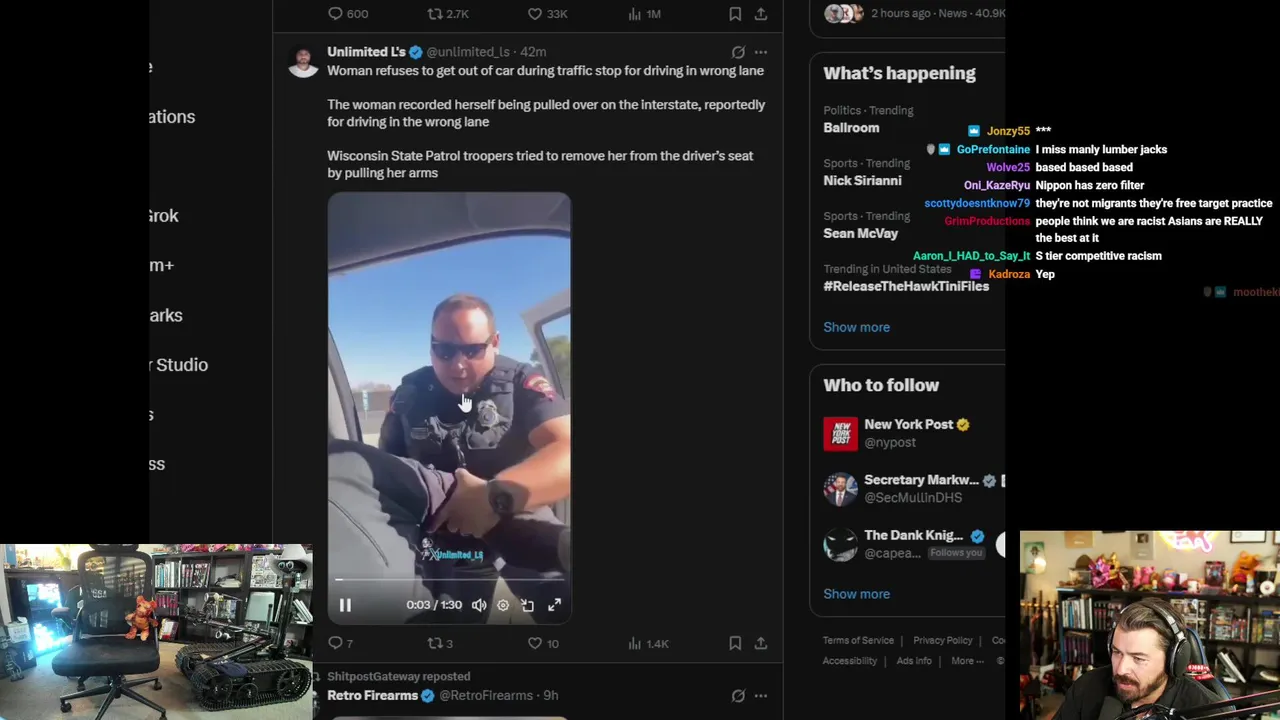
Task: Like the Unlimited L's post
Action: click(543, 643)
